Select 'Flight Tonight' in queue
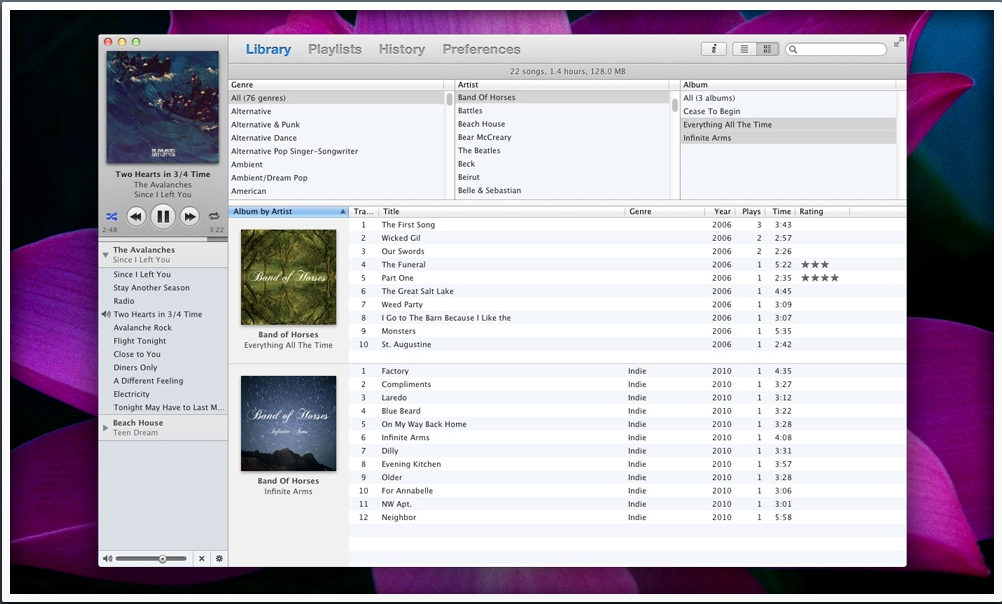Screen dimensions: 1002x604 tap(163, 341)
